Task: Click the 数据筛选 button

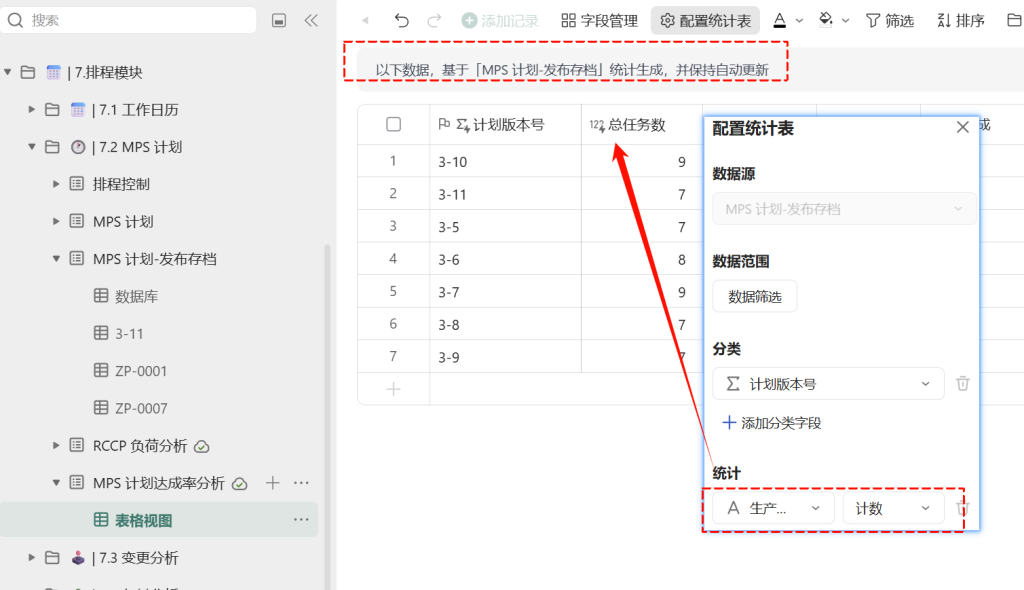Action: point(754,297)
